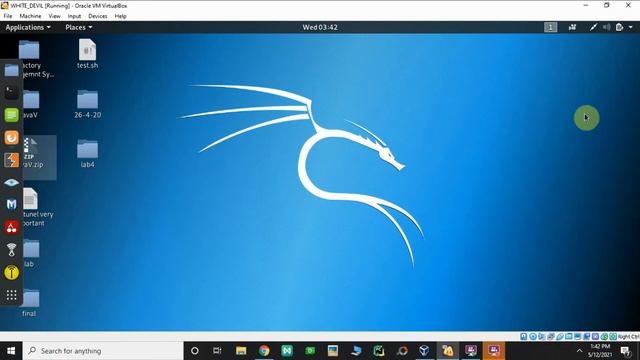Open VirtualBox Input menu
The image size is (640, 360).
74,16
